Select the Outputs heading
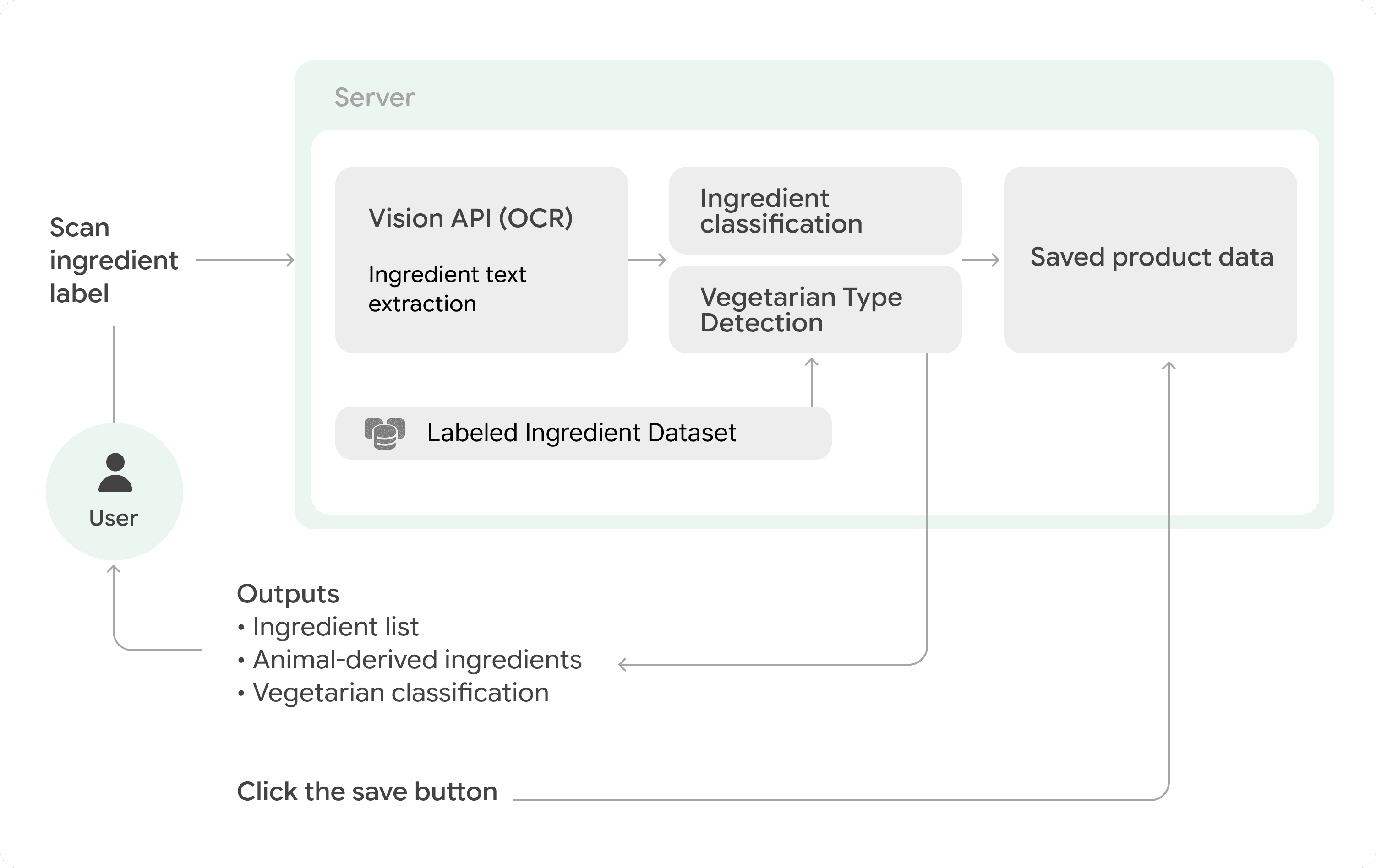This screenshot has width=1376, height=868. pyautogui.click(x=288, y=594)
